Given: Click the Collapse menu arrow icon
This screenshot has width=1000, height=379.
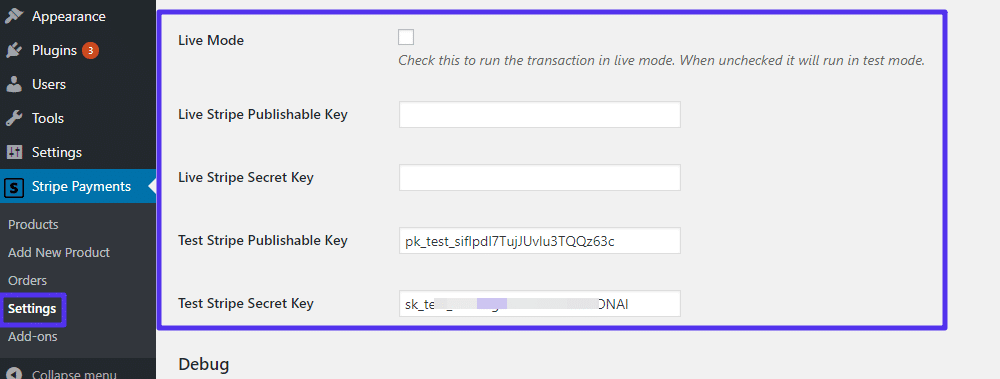Looking at the screenshot, I should point(14,375).
